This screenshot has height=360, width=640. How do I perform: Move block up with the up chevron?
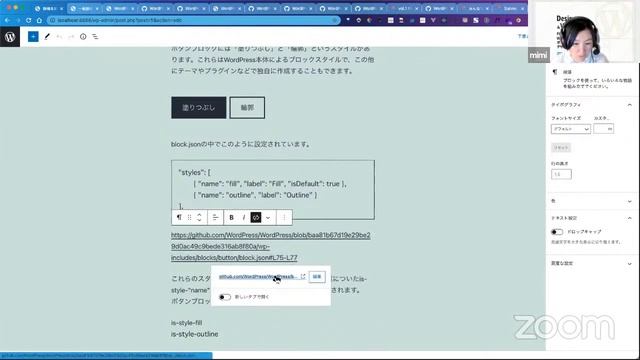(199, 215)
